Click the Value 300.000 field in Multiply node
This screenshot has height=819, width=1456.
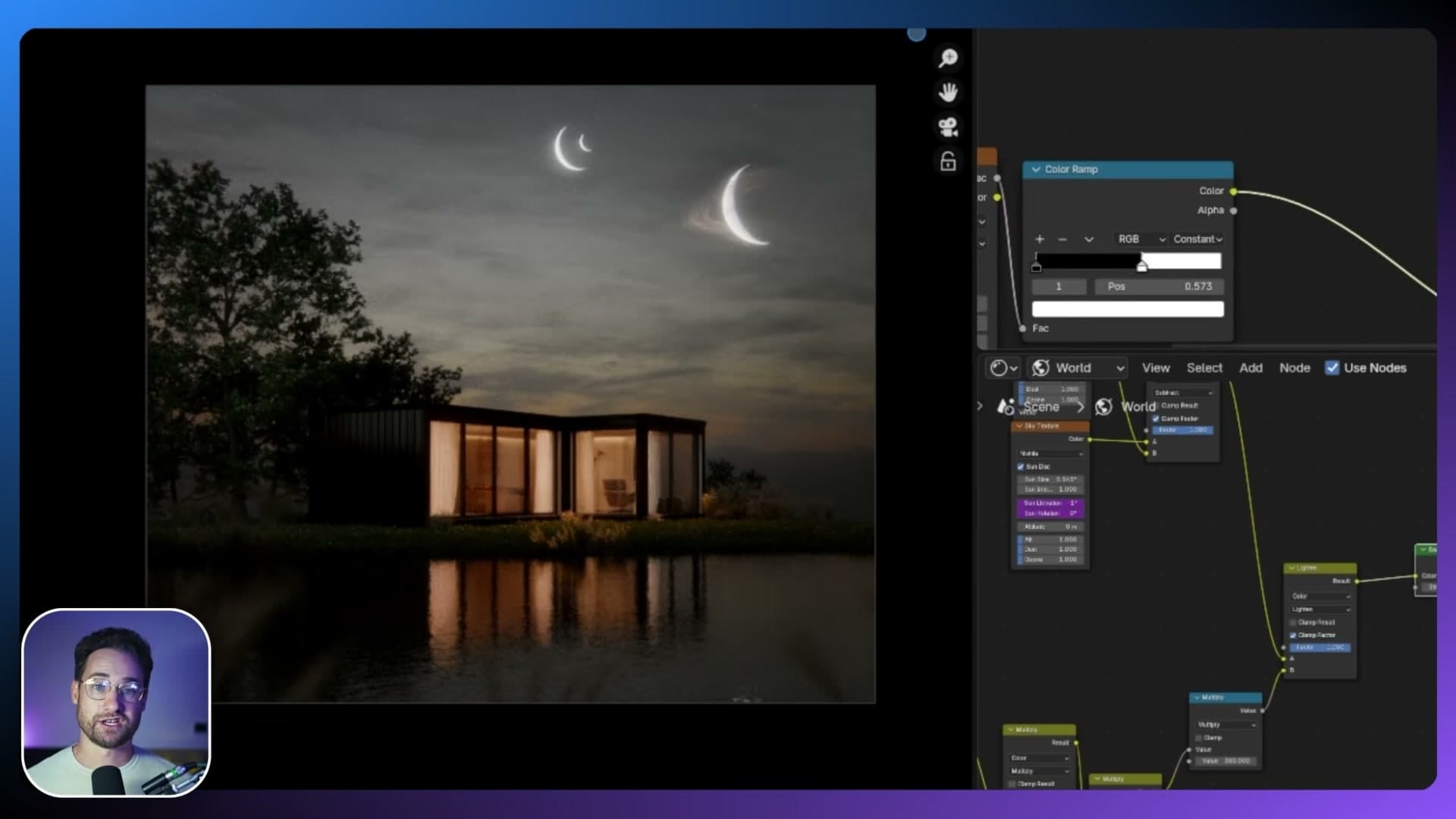pyautogui.click(x=1225, y=761)
